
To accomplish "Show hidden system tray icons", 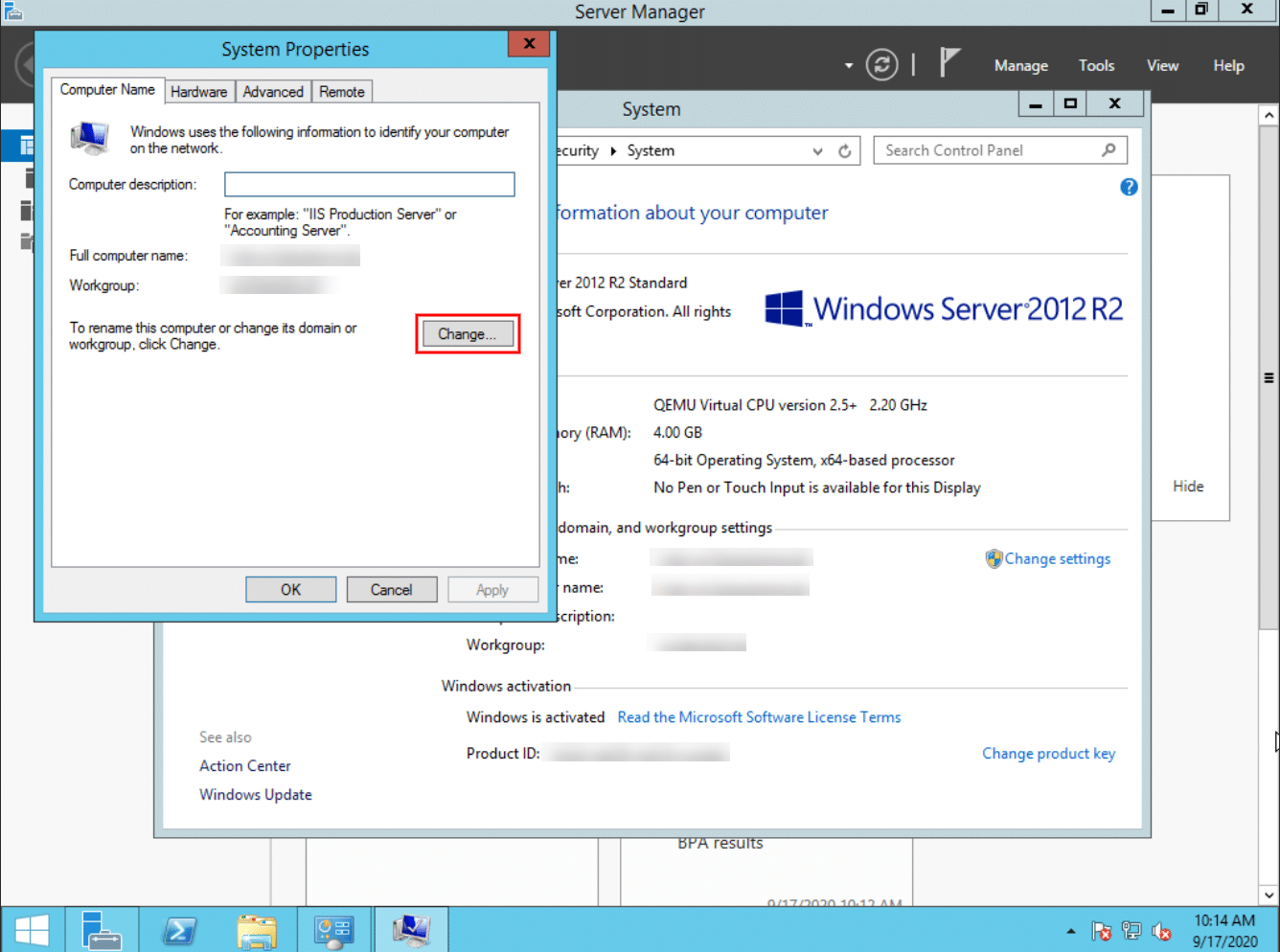I will tap(1070, 931).
